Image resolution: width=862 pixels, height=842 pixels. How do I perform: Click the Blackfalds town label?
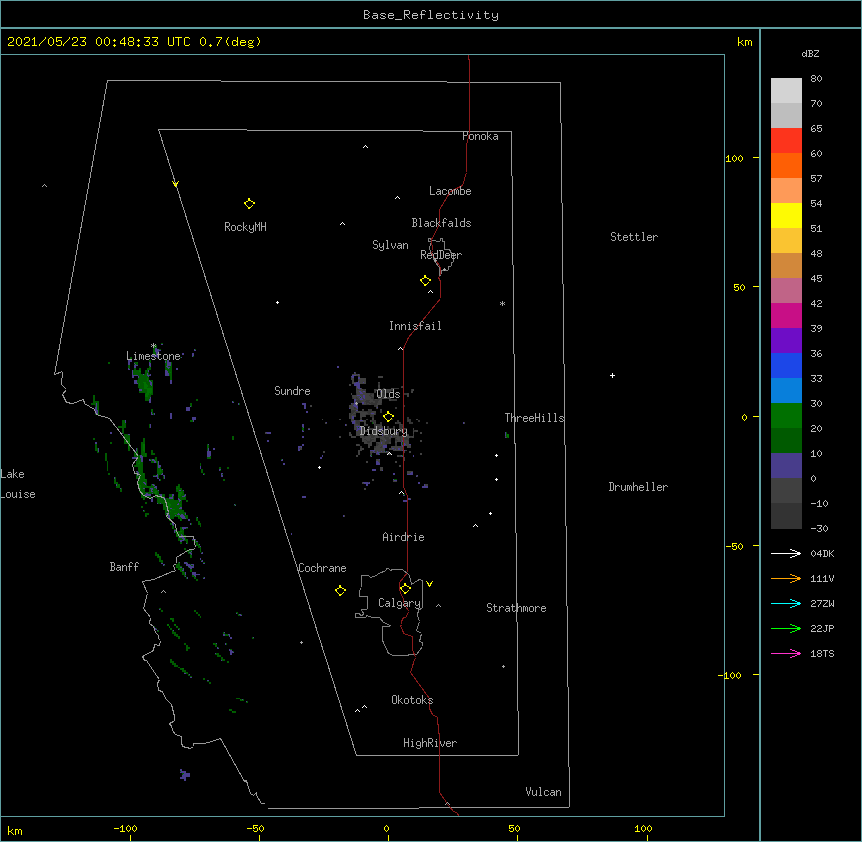441,223
